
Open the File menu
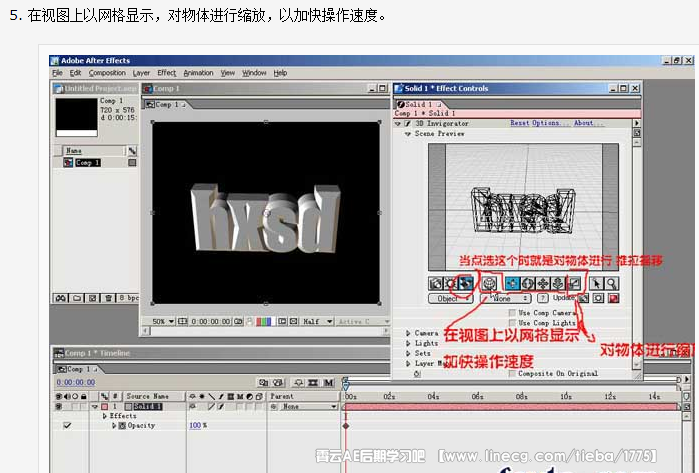tap(58, 73)
